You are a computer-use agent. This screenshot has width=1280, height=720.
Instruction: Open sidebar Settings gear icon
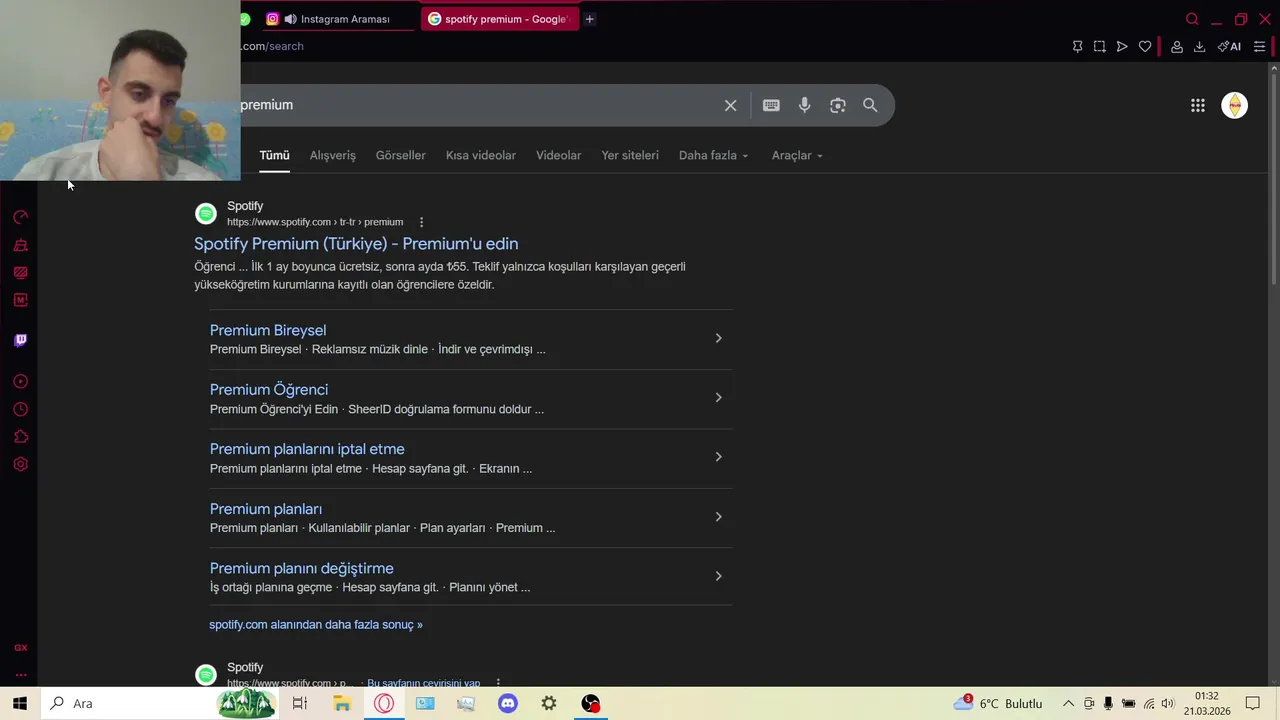[x=20, y=464]
